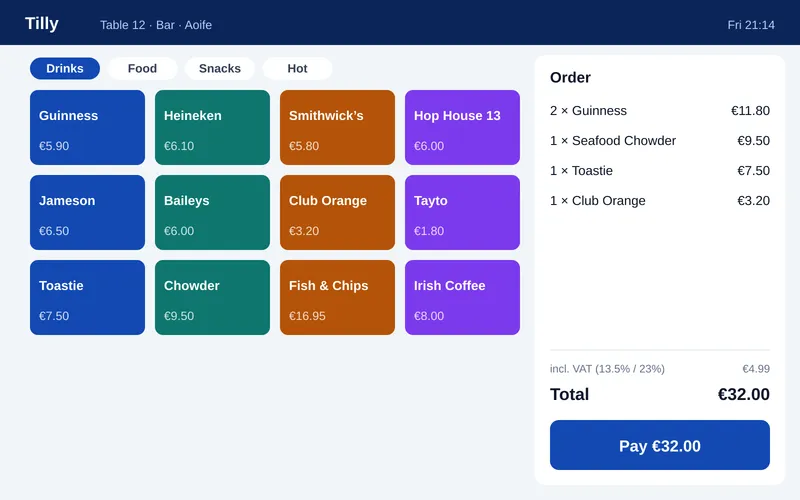Screen dimensions: 800x500
Task: Click the Fri 21:14 clock
Action: pos(751,25)
